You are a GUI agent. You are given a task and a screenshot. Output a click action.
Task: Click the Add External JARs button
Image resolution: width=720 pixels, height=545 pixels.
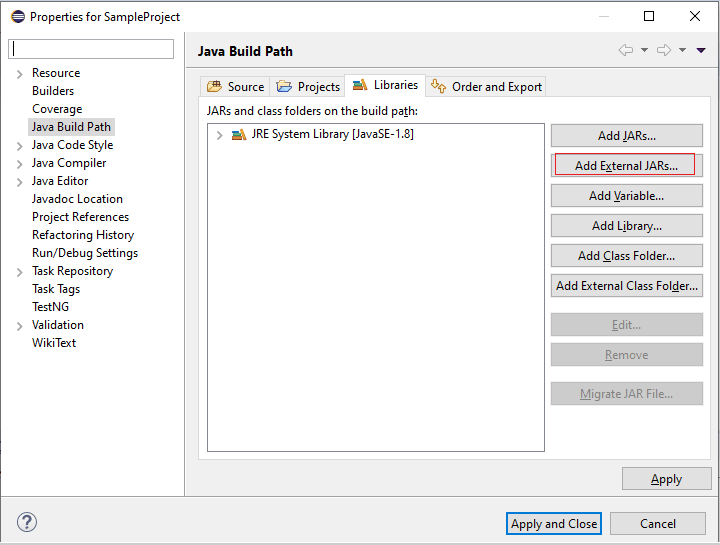click(x=626, y=166)
